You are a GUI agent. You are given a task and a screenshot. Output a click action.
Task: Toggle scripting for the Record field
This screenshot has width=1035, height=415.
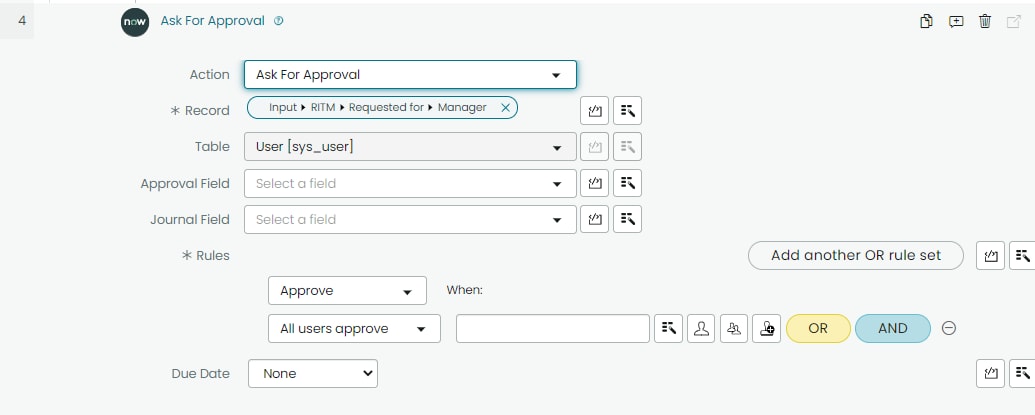[595, 111]
